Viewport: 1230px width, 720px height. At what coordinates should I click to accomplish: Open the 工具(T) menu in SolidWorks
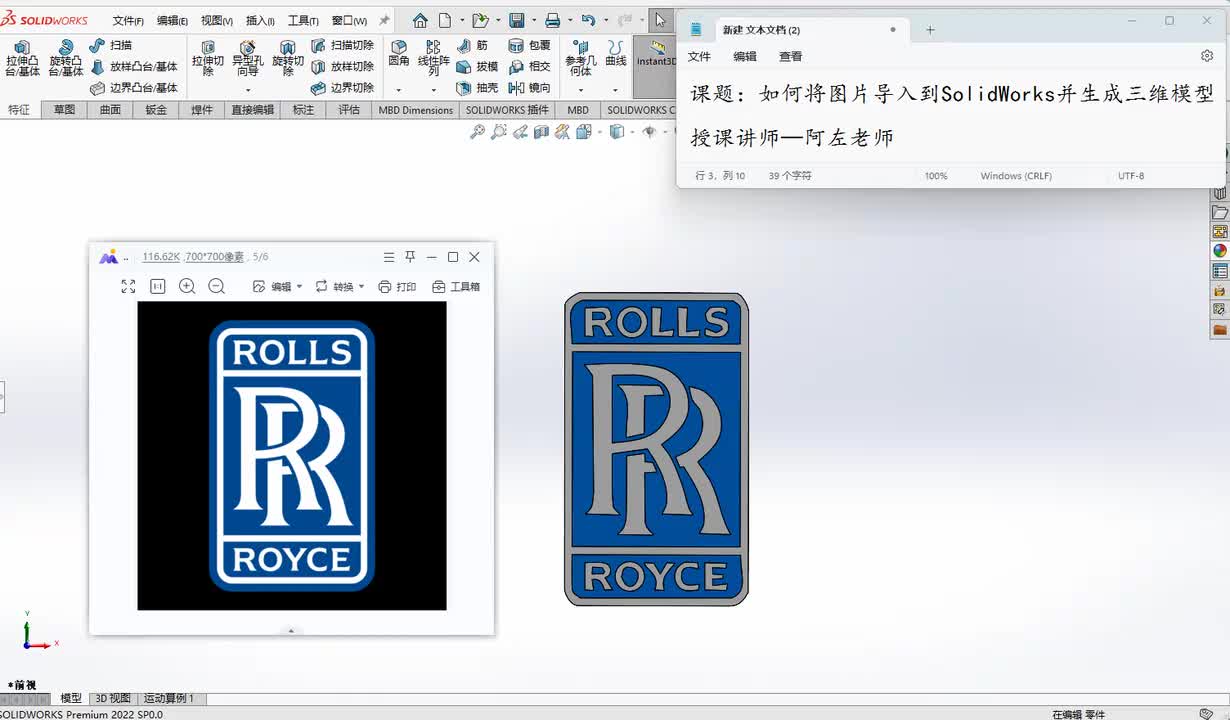(303, 20)
